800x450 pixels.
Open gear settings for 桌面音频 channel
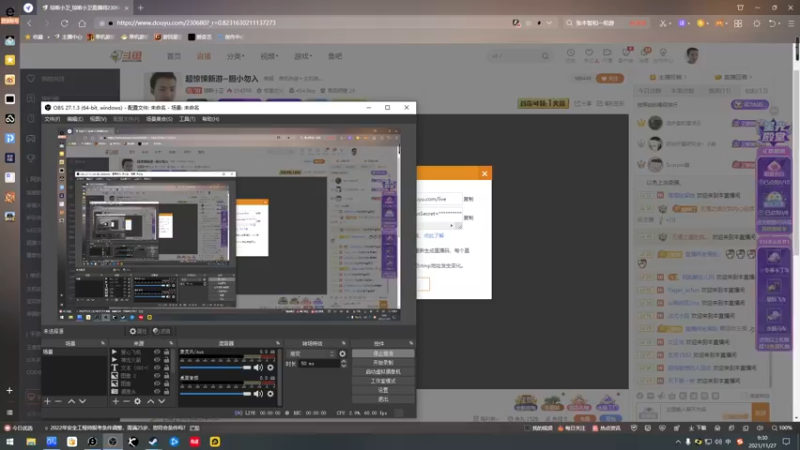tap(270, 393)
